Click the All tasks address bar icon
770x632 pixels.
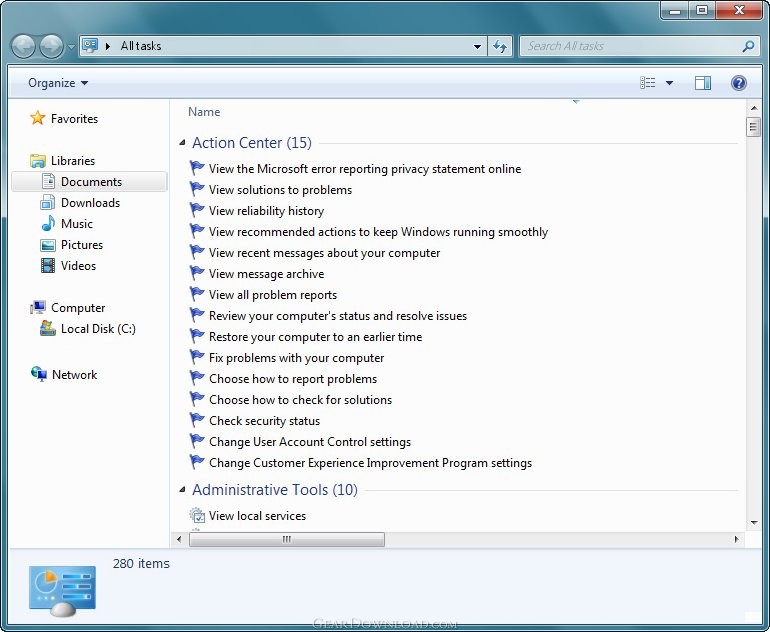90,46
